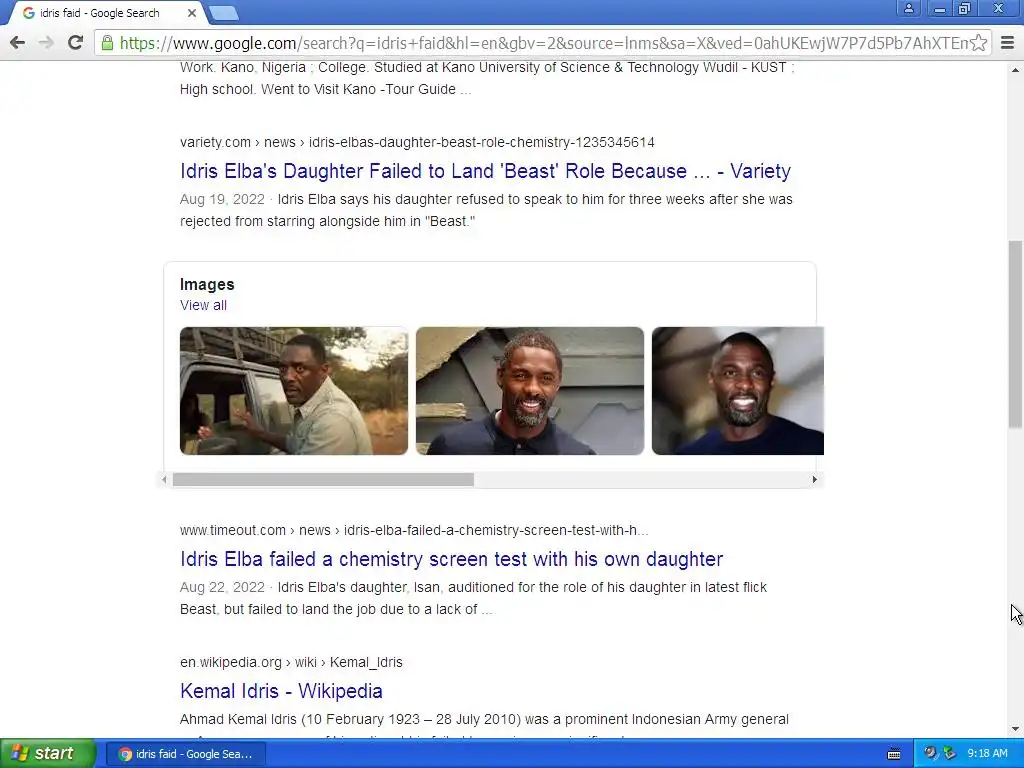
Task: Open the image of man beside truck
Action: (294, 391)
